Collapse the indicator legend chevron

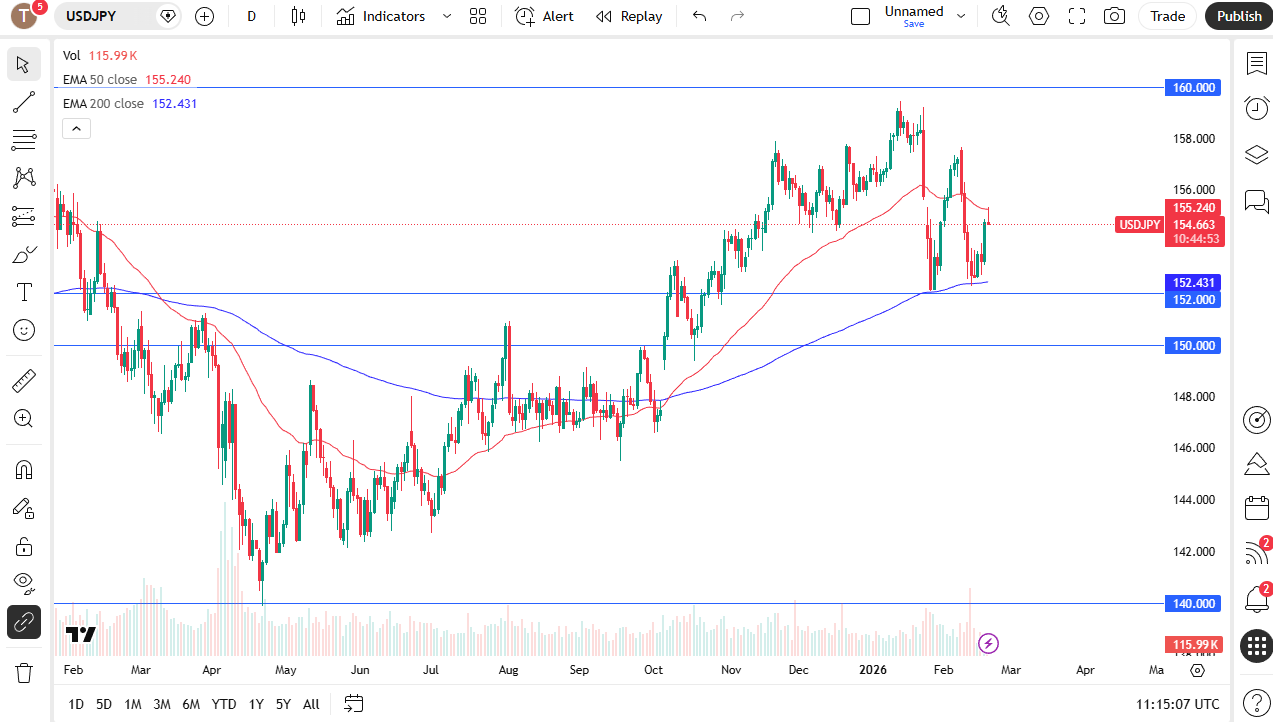76,128
